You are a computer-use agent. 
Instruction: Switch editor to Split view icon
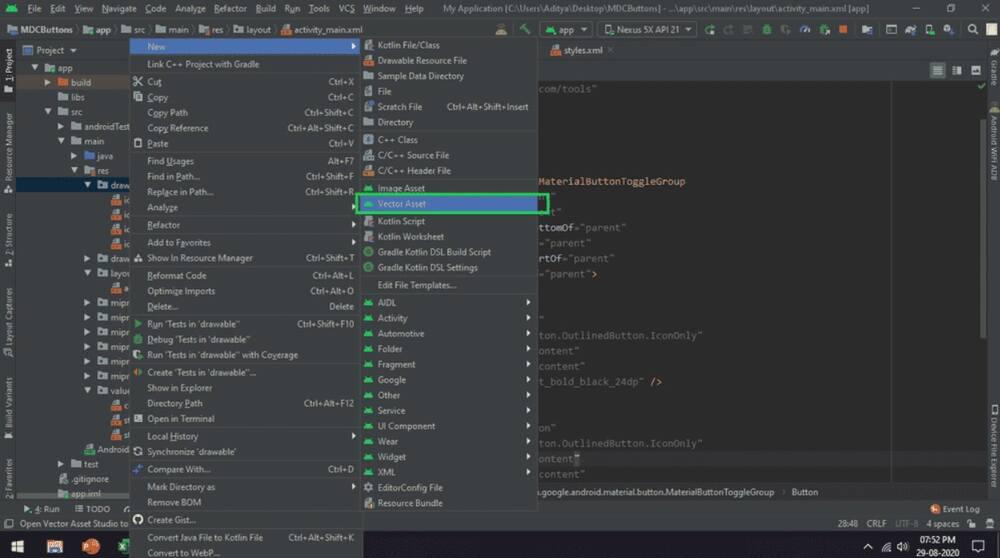[957, 71]
